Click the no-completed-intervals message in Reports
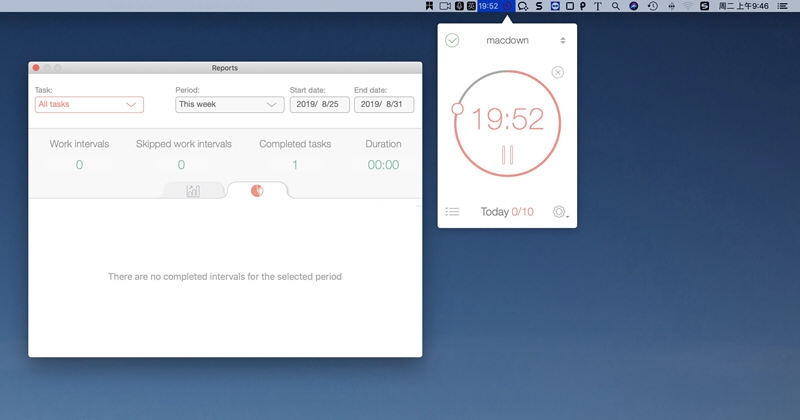 click(225, 277)
